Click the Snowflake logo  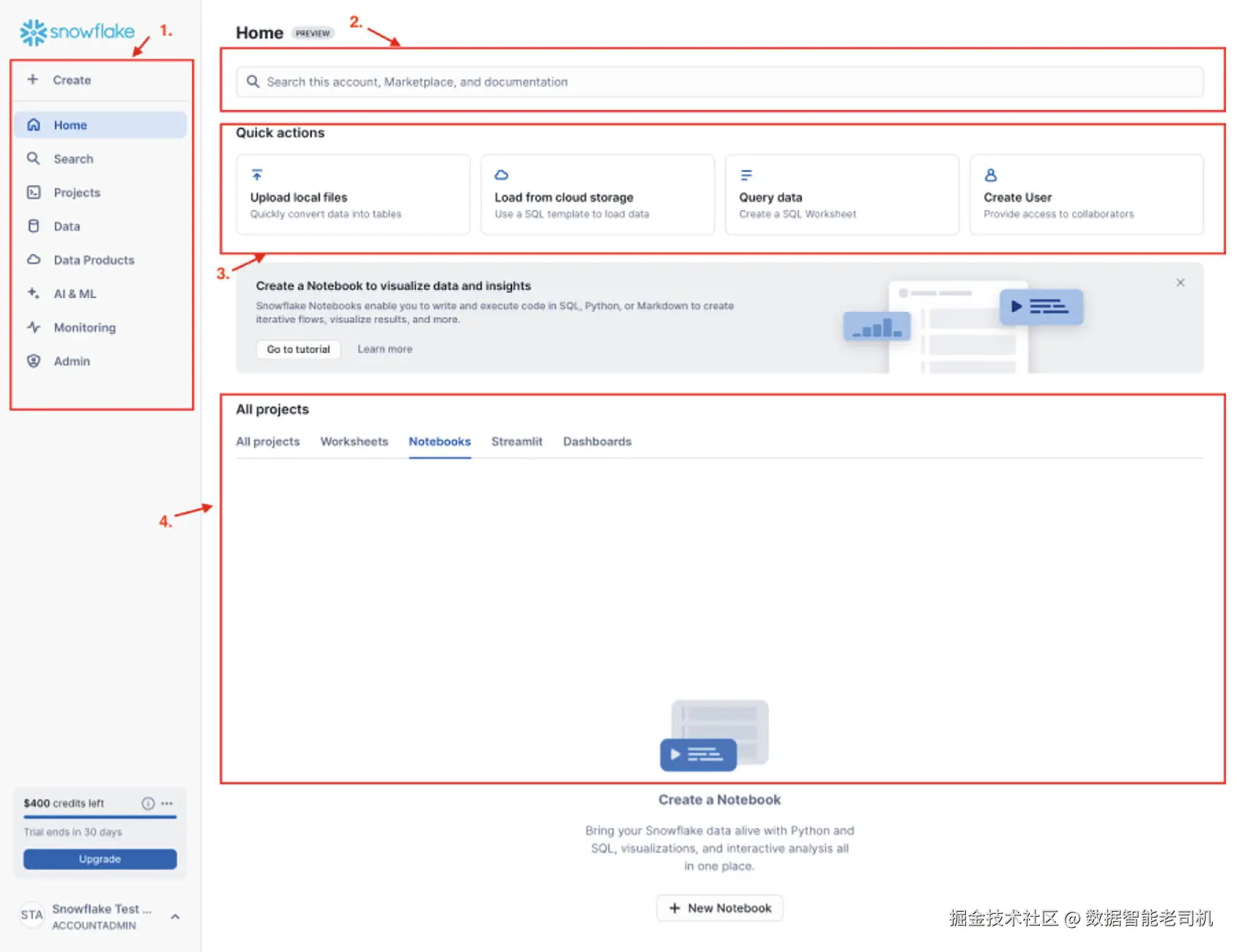coord(77,31)
